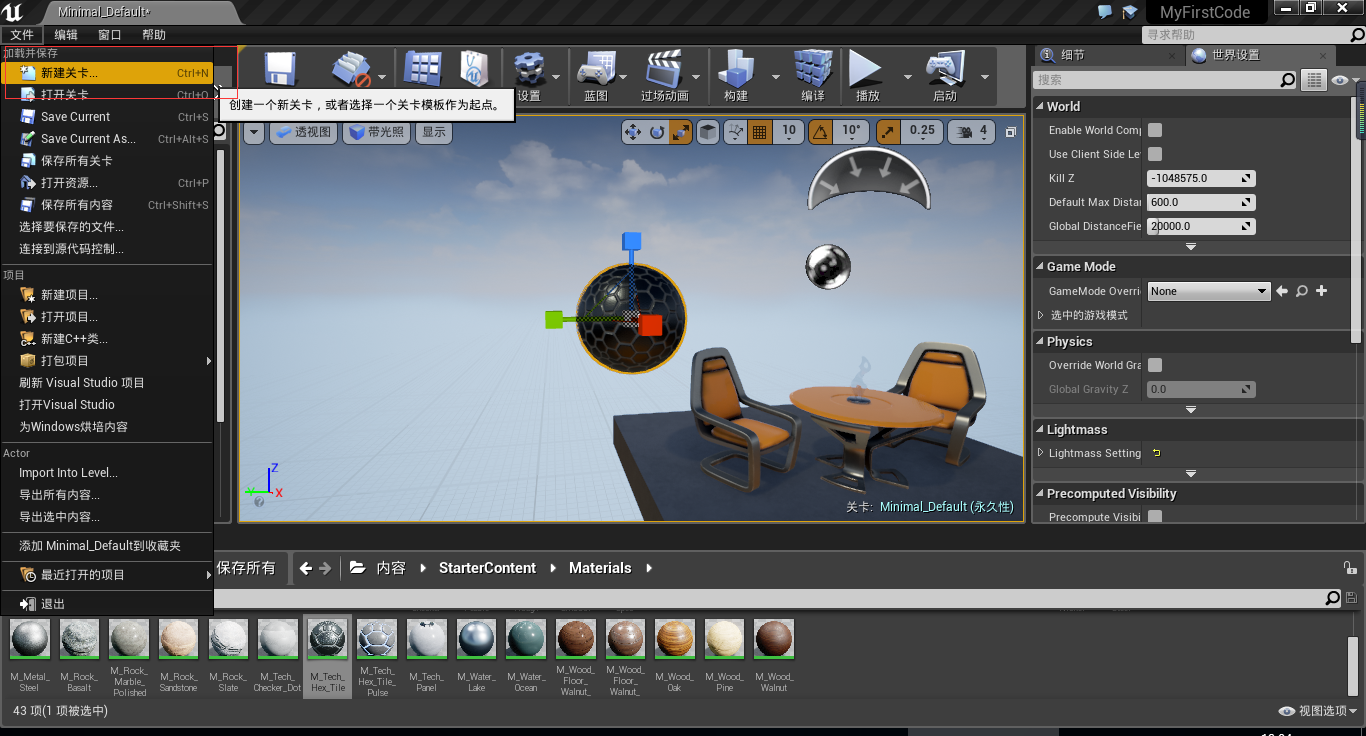
Task: Open the GameMode Override None dropdown
Action: [x=1209, y=291]
